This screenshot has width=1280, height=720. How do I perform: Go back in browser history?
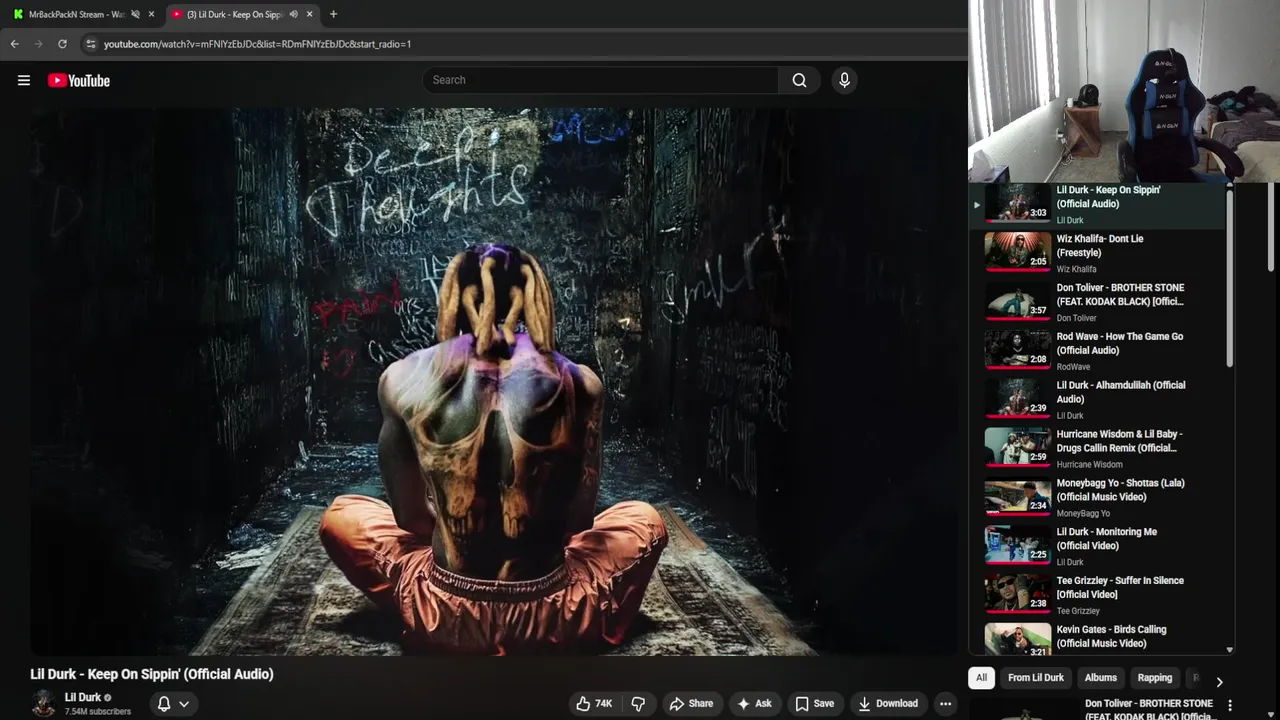point(14,44)
